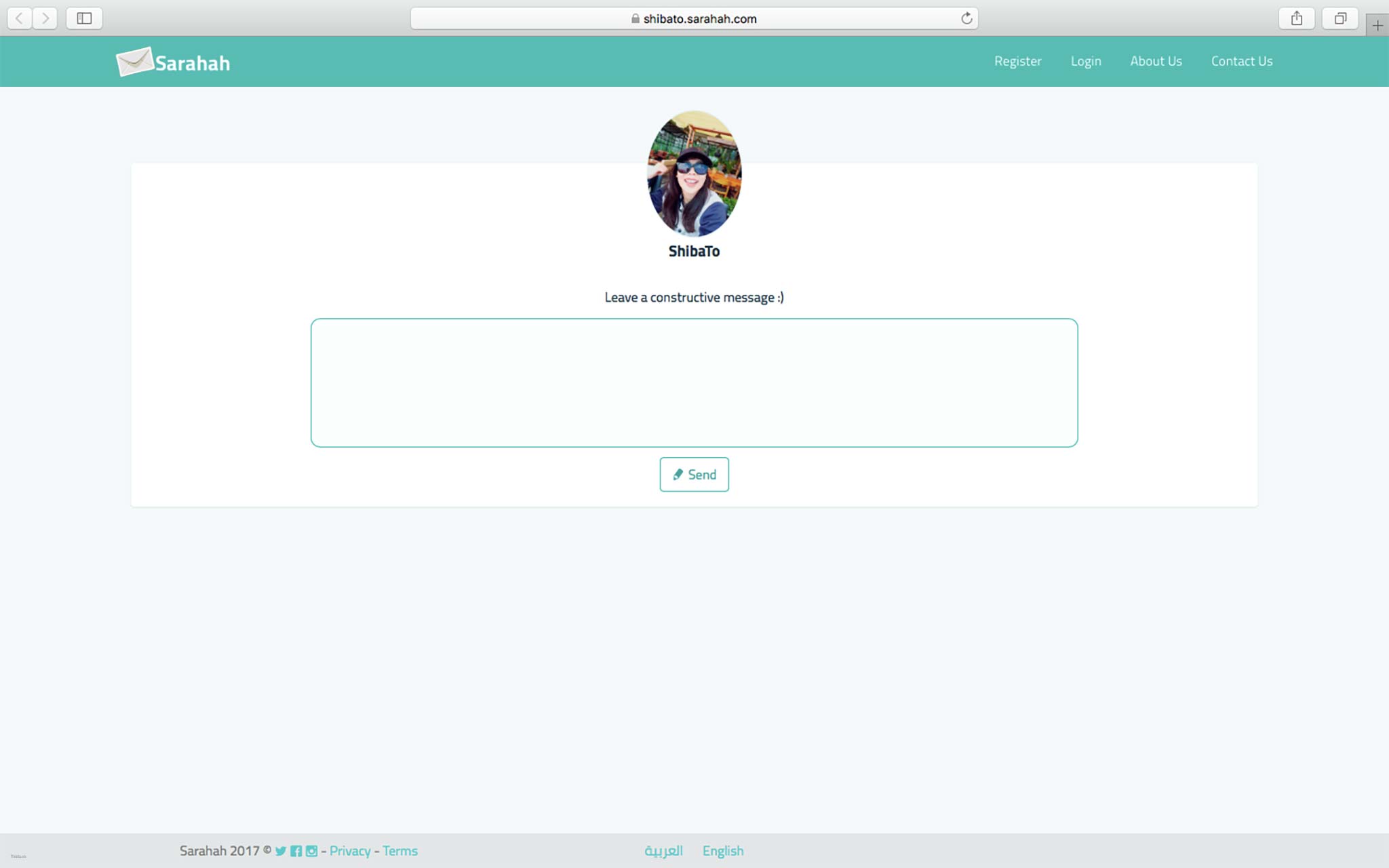Open the Privacy link in footer
The height and width of the screenshot is (868, 1389).
[x=350, y=851]
